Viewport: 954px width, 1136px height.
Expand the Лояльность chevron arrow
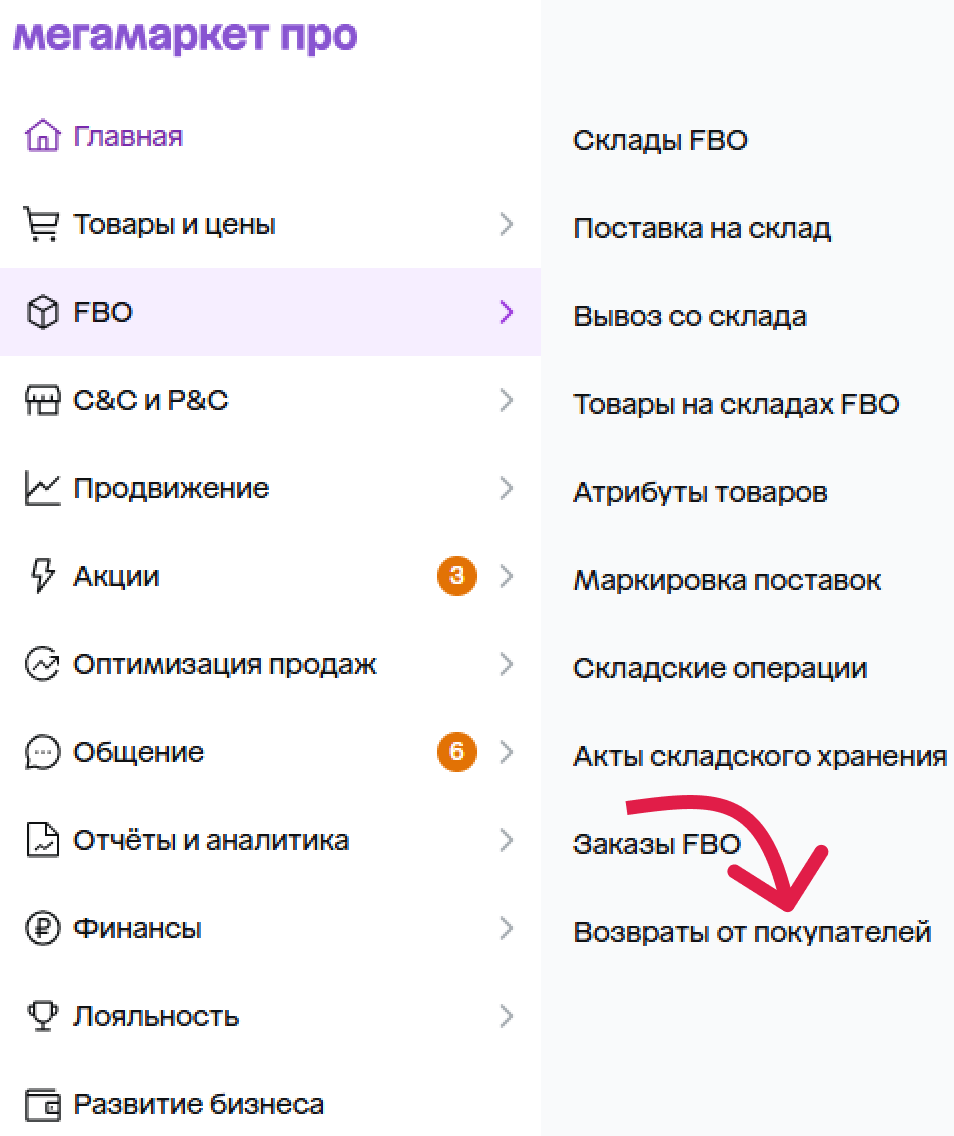(507, 1016)
